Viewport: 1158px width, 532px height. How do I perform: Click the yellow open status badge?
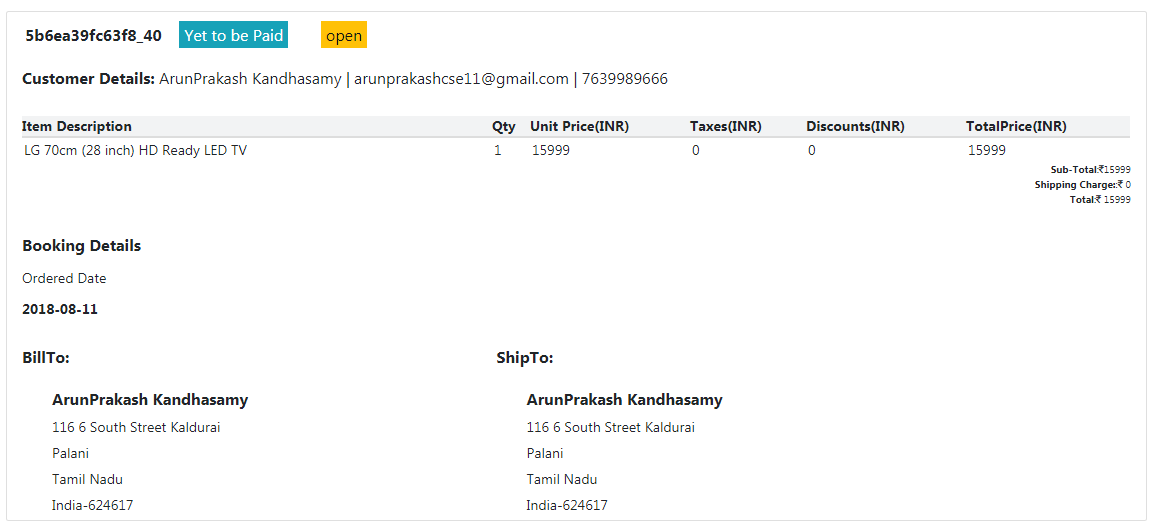pos(344,36)
